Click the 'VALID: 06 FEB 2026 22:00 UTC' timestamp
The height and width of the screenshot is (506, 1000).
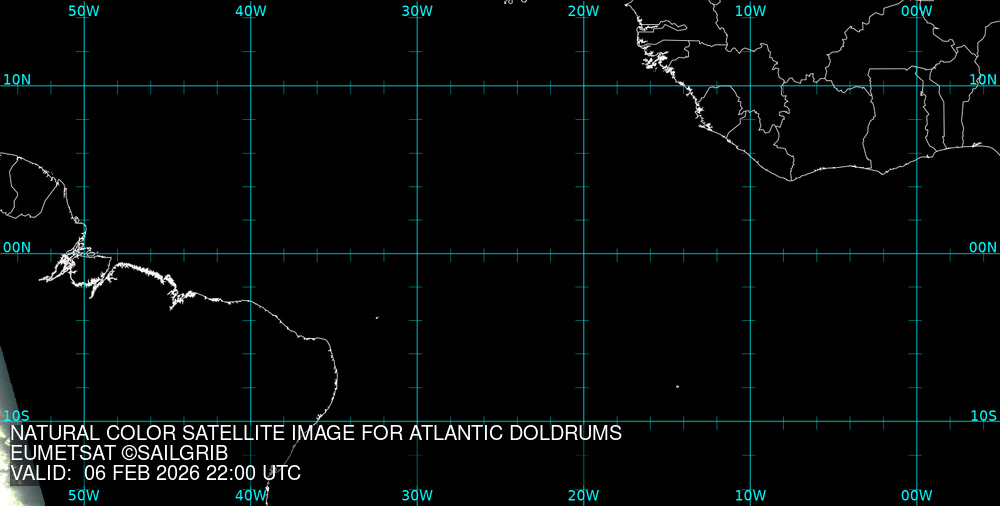(x=155, y=473)
